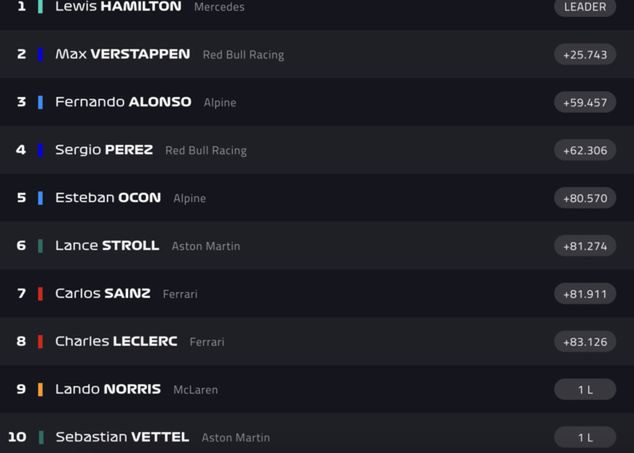
Task: Click Verstappen's dark blue team color bar
Action: coord(40,54)
